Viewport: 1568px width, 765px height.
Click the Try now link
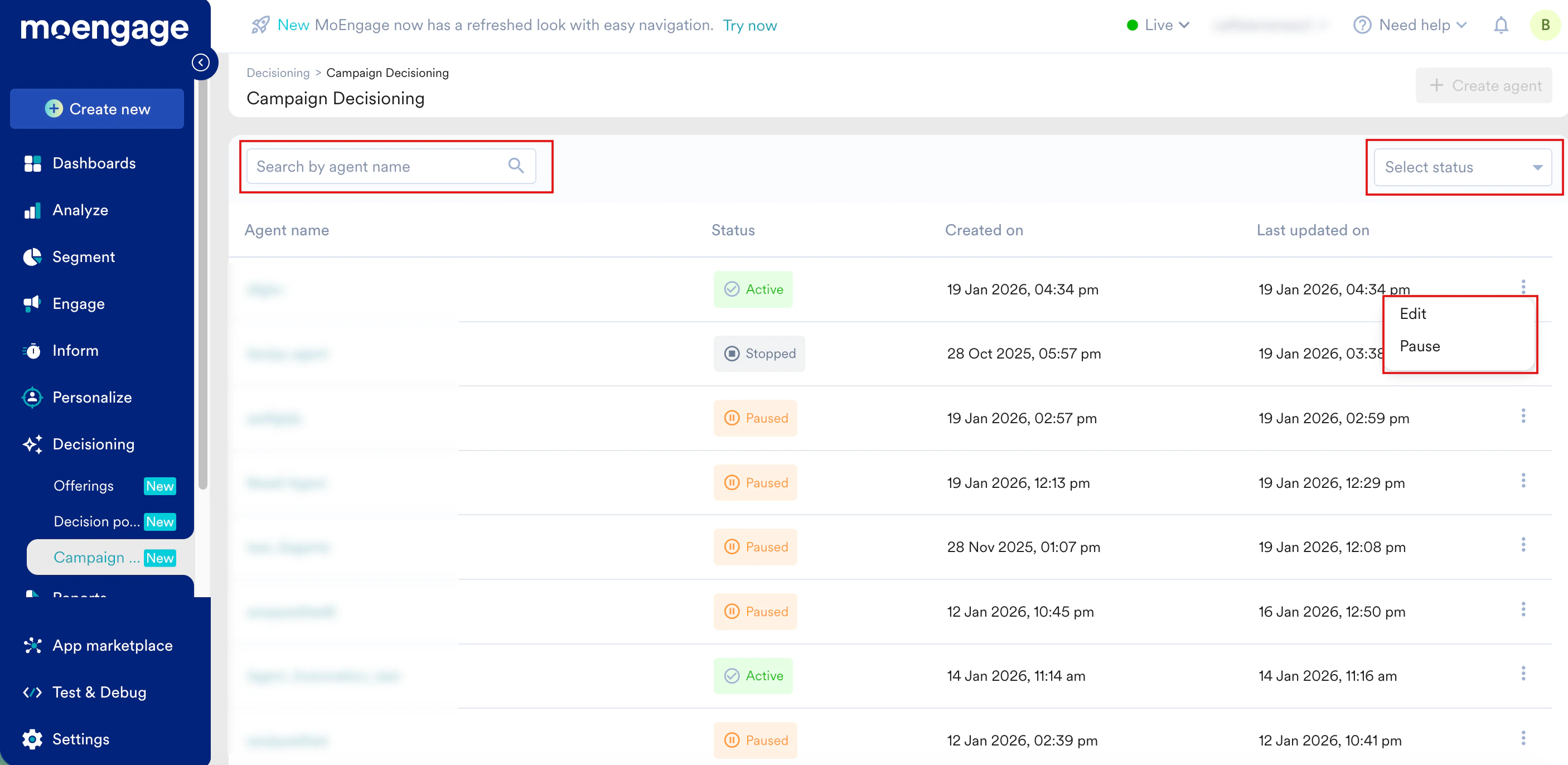pyautogui.click(x=749, y=26)
